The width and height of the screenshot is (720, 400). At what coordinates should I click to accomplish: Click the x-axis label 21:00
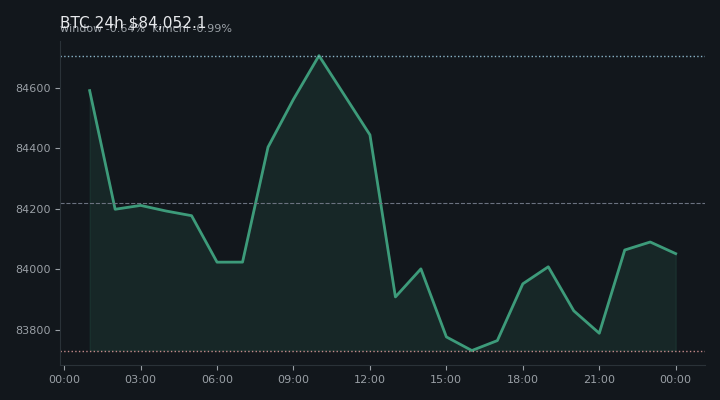[x=599, y=379]
